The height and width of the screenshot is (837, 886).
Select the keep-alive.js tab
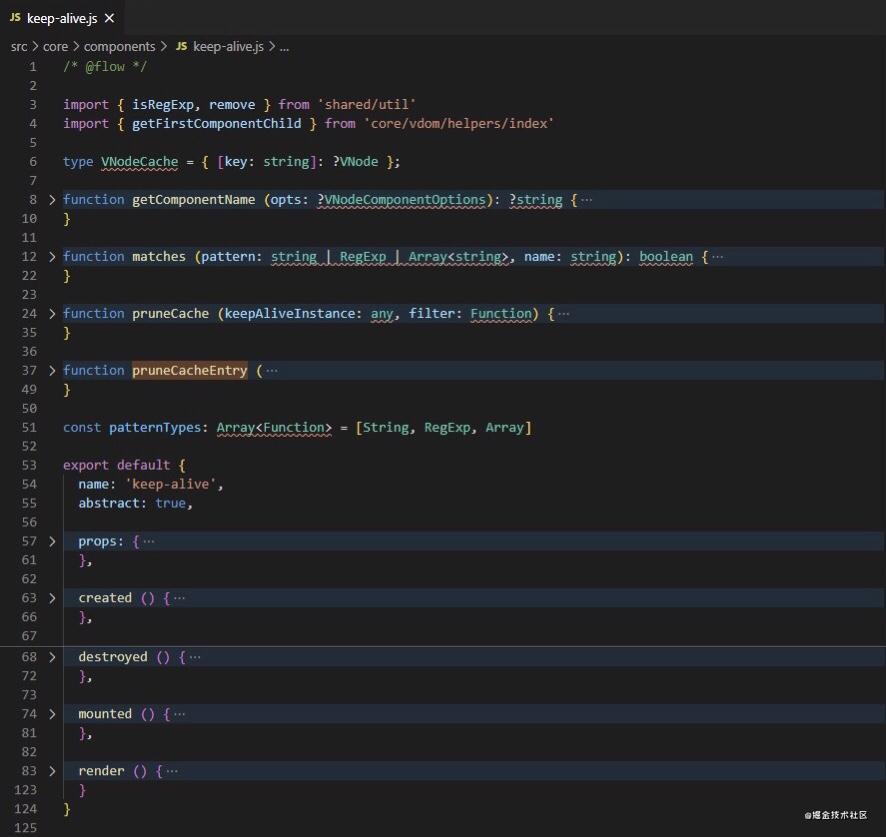coord(63,18)
